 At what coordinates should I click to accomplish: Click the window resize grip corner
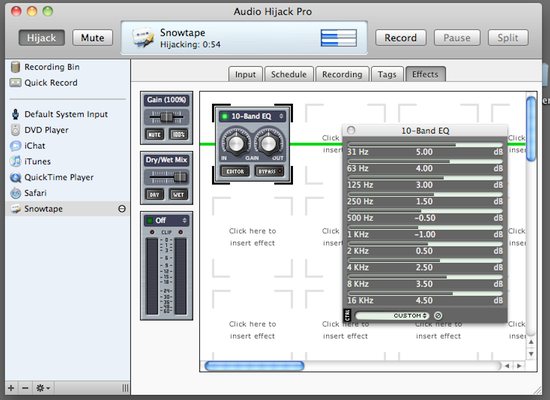pyautogui.click(x=537, y=390)
